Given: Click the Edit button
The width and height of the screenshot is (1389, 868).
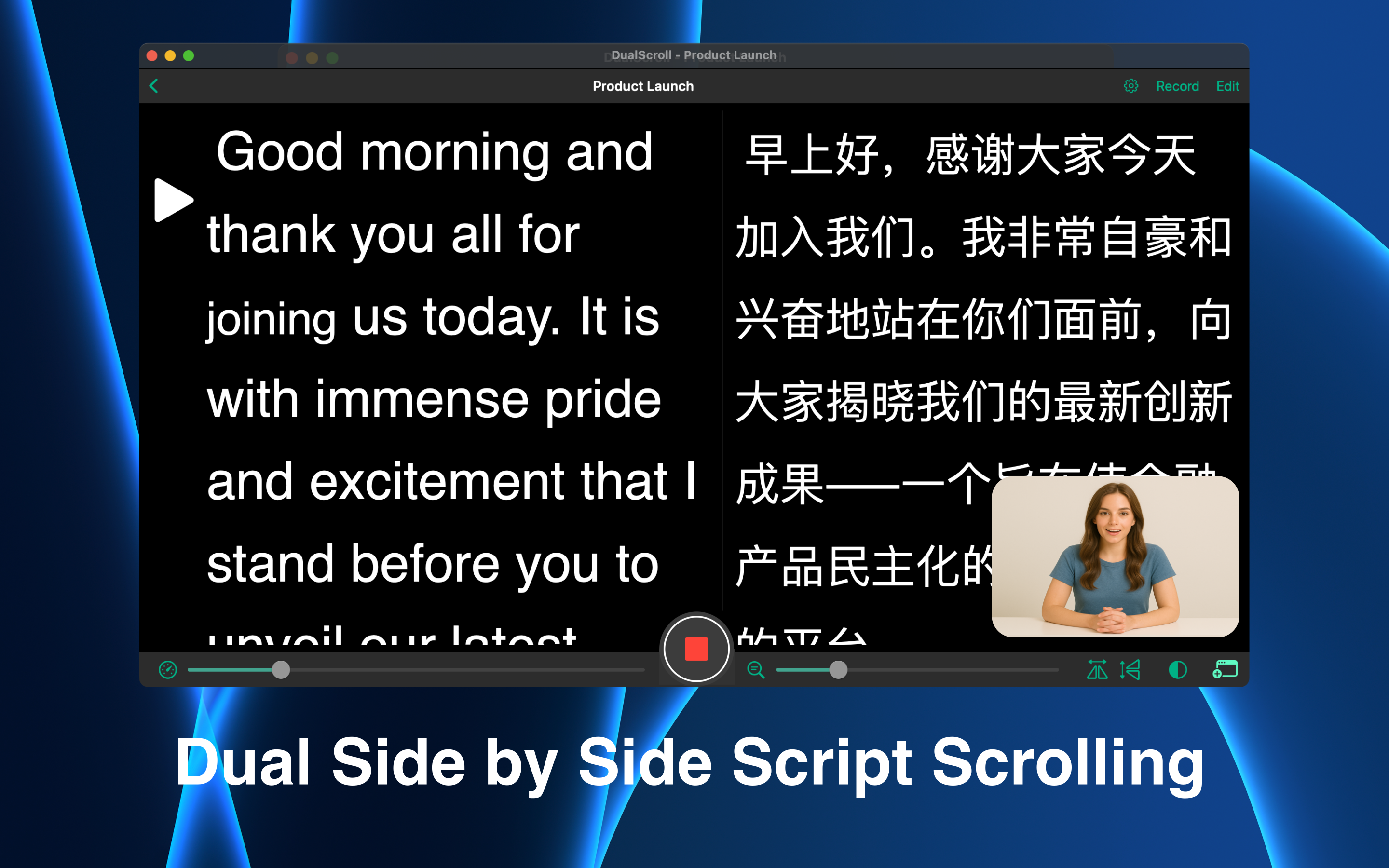Looking at the screenshot, I should pos(1228,86).
